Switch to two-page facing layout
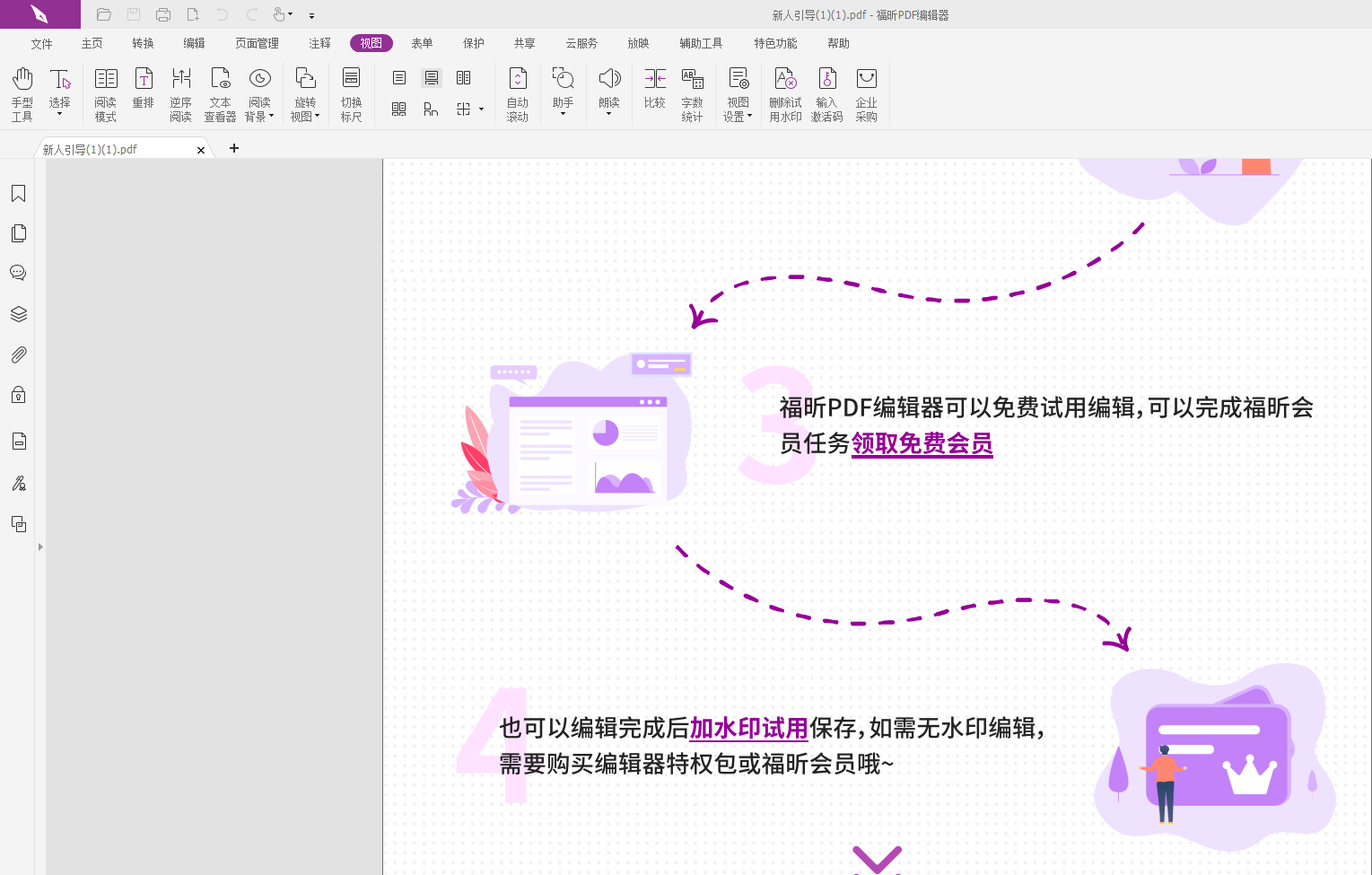 [x=464, y=78]
